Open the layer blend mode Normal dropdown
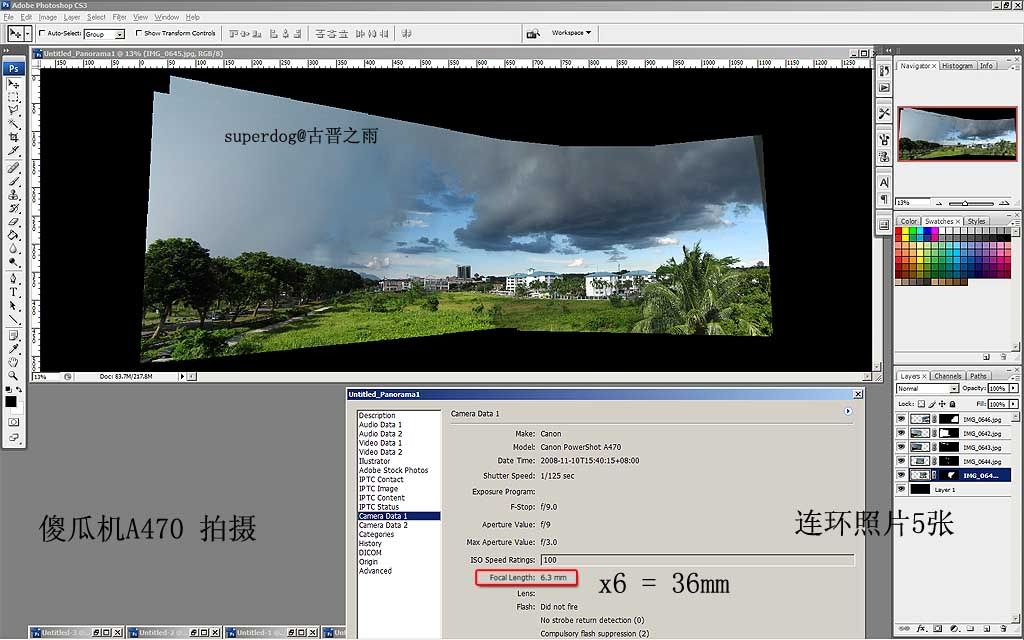The width and height of the screenshot is (1024, 640). 954,389
